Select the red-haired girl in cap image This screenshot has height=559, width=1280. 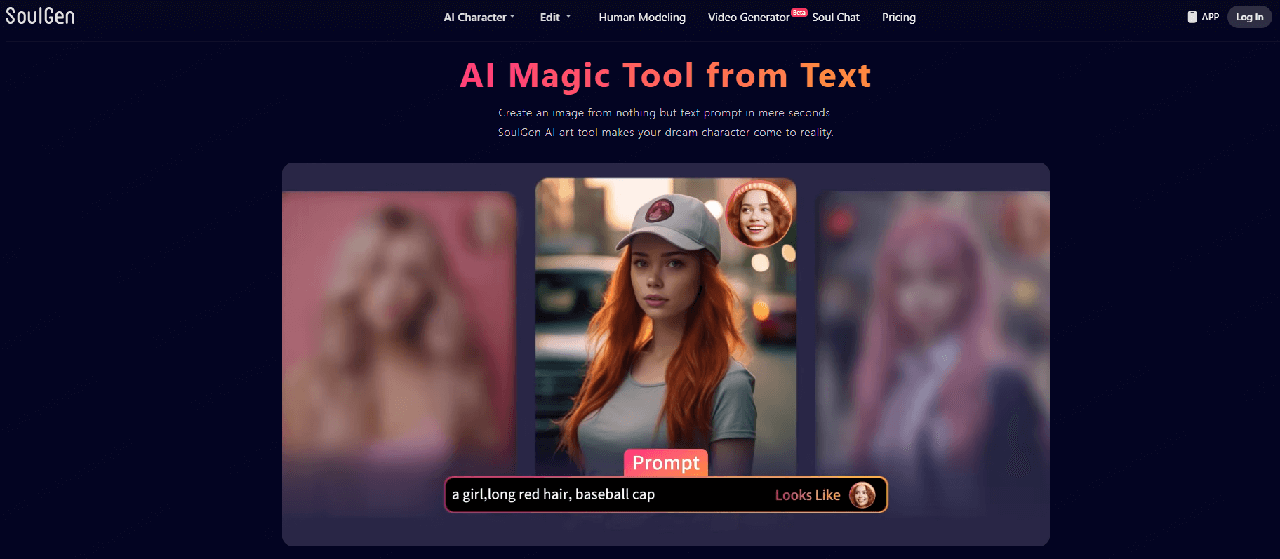pos(666,327)
